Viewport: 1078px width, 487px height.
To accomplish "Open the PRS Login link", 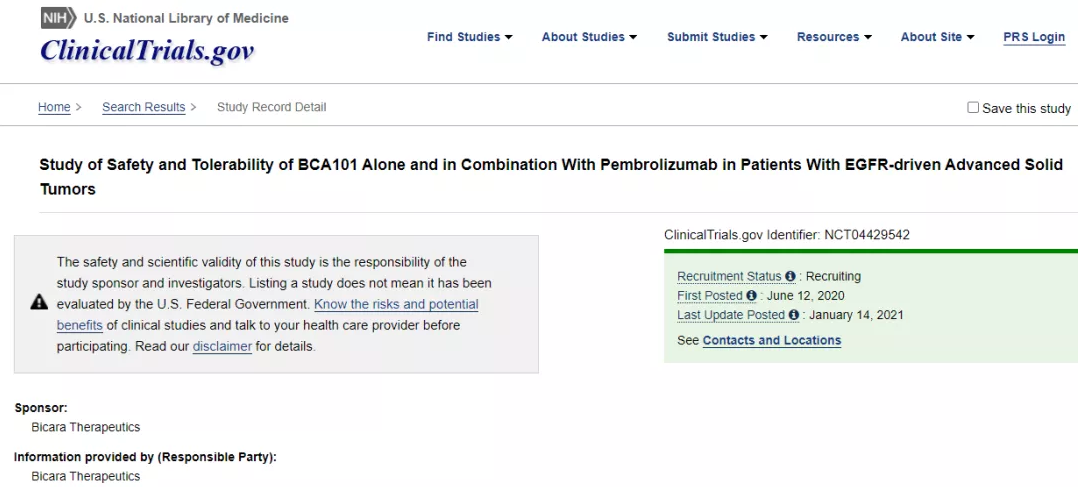I will click(x=1034, y=37).
